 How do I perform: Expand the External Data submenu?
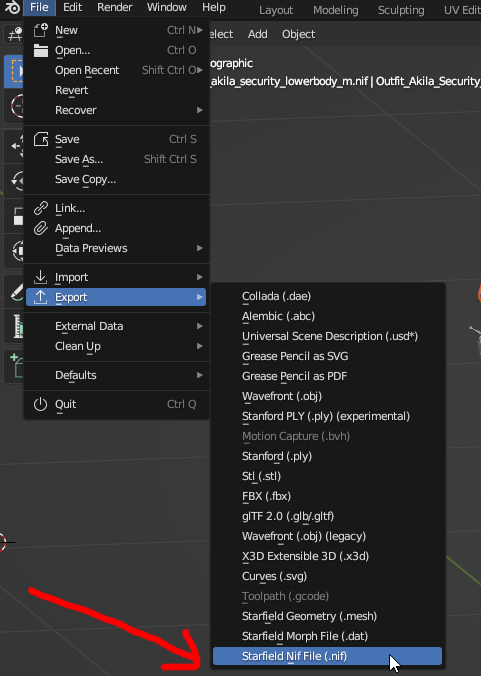click(x=116, y=326)
